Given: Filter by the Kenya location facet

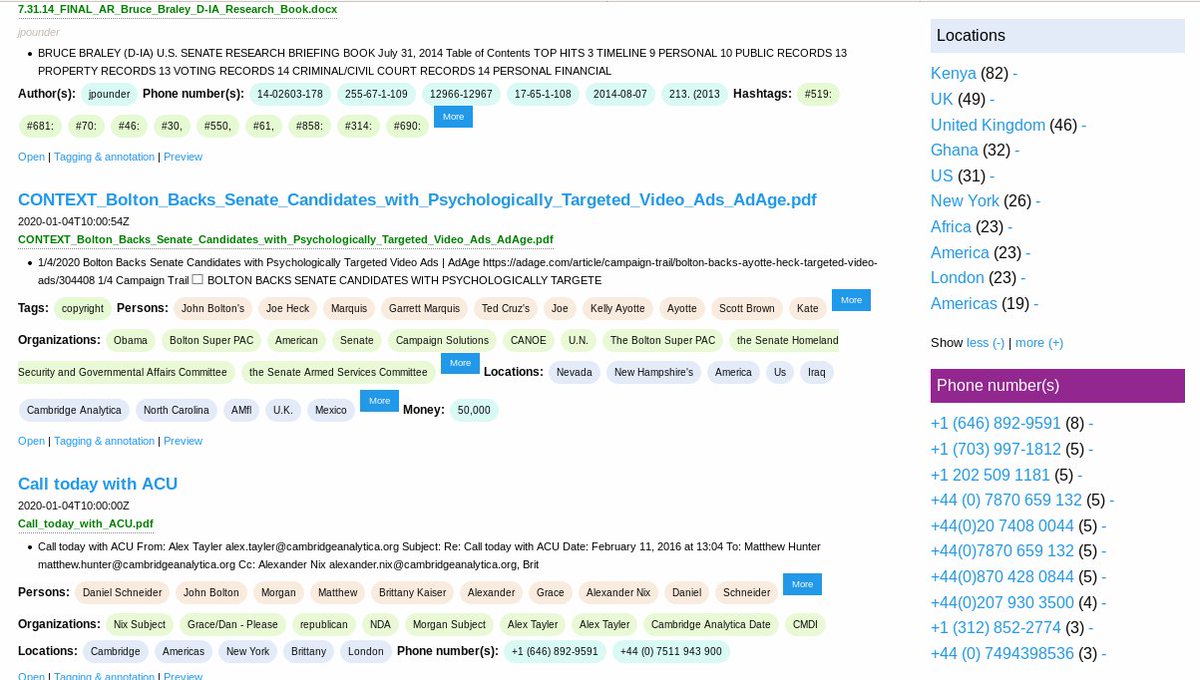Looking at the screenshot, I should (x=953, y=74).
